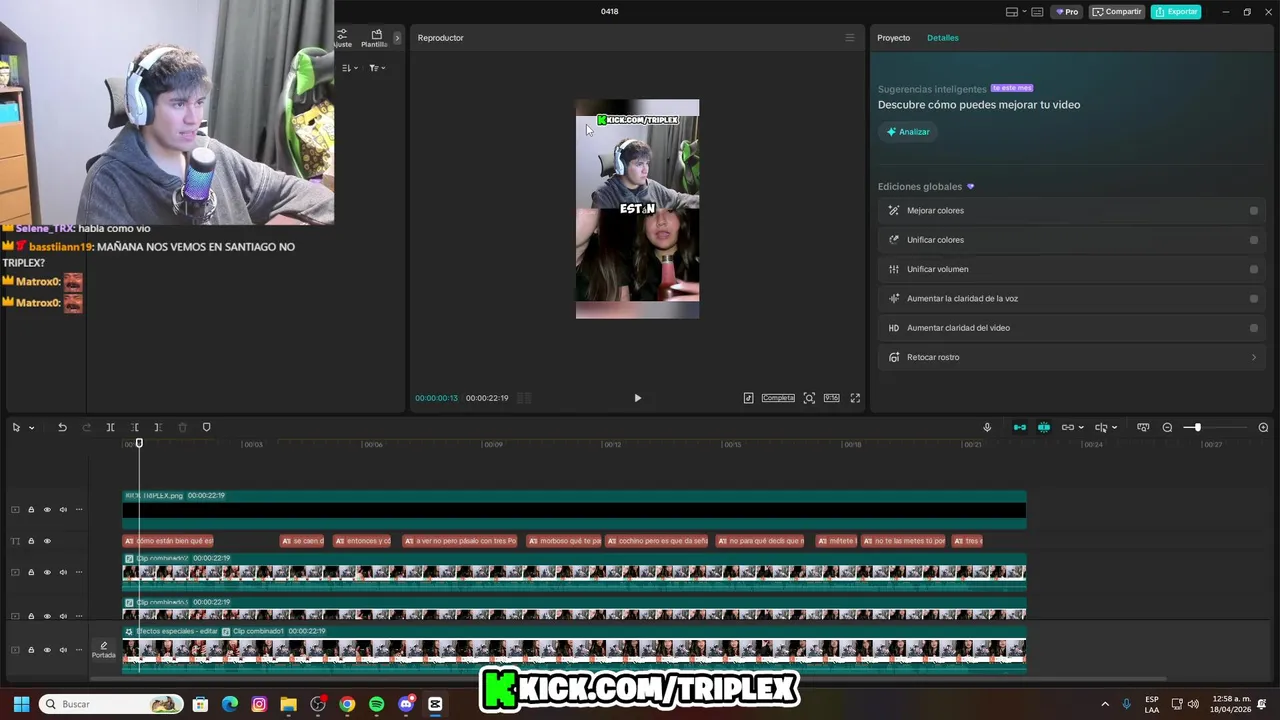Hide the KICK TRIPLEX.png track with eye icon

[47, 510]
